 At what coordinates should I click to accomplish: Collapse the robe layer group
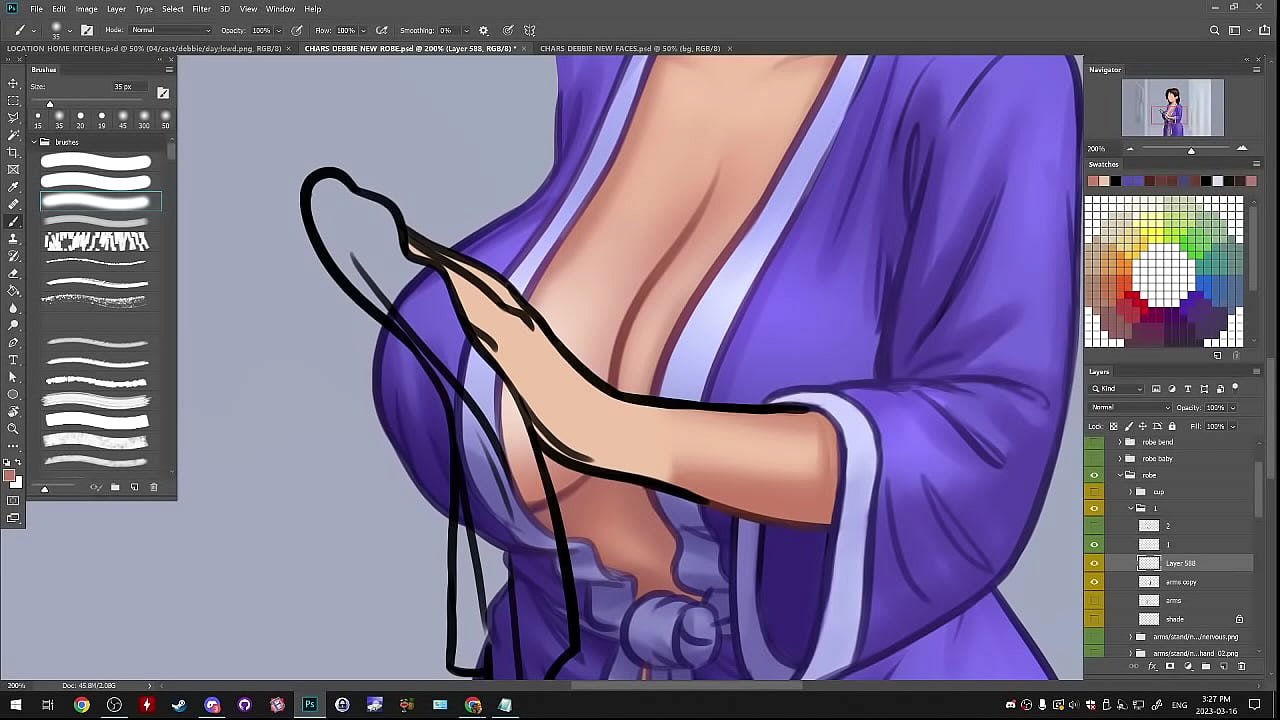tap(1119, 475)
